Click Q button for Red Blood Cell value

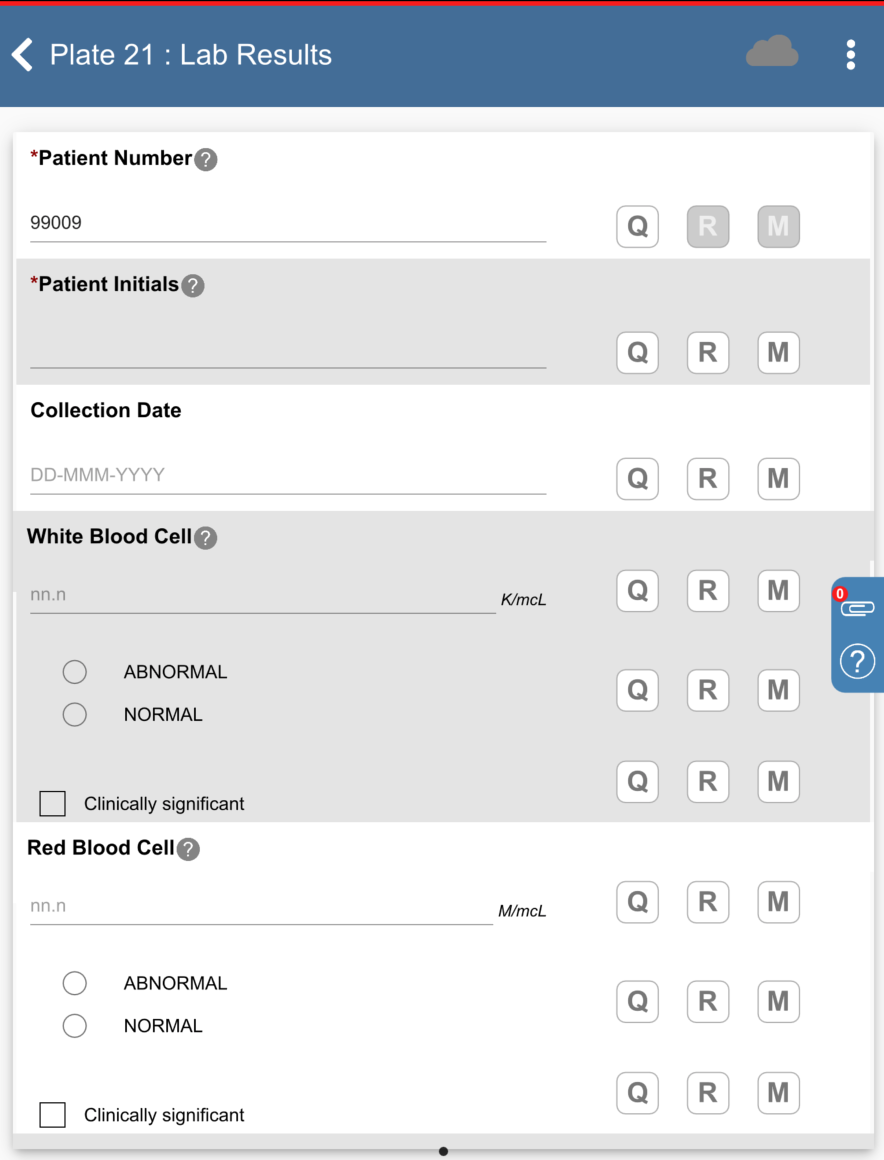(637, 902)
